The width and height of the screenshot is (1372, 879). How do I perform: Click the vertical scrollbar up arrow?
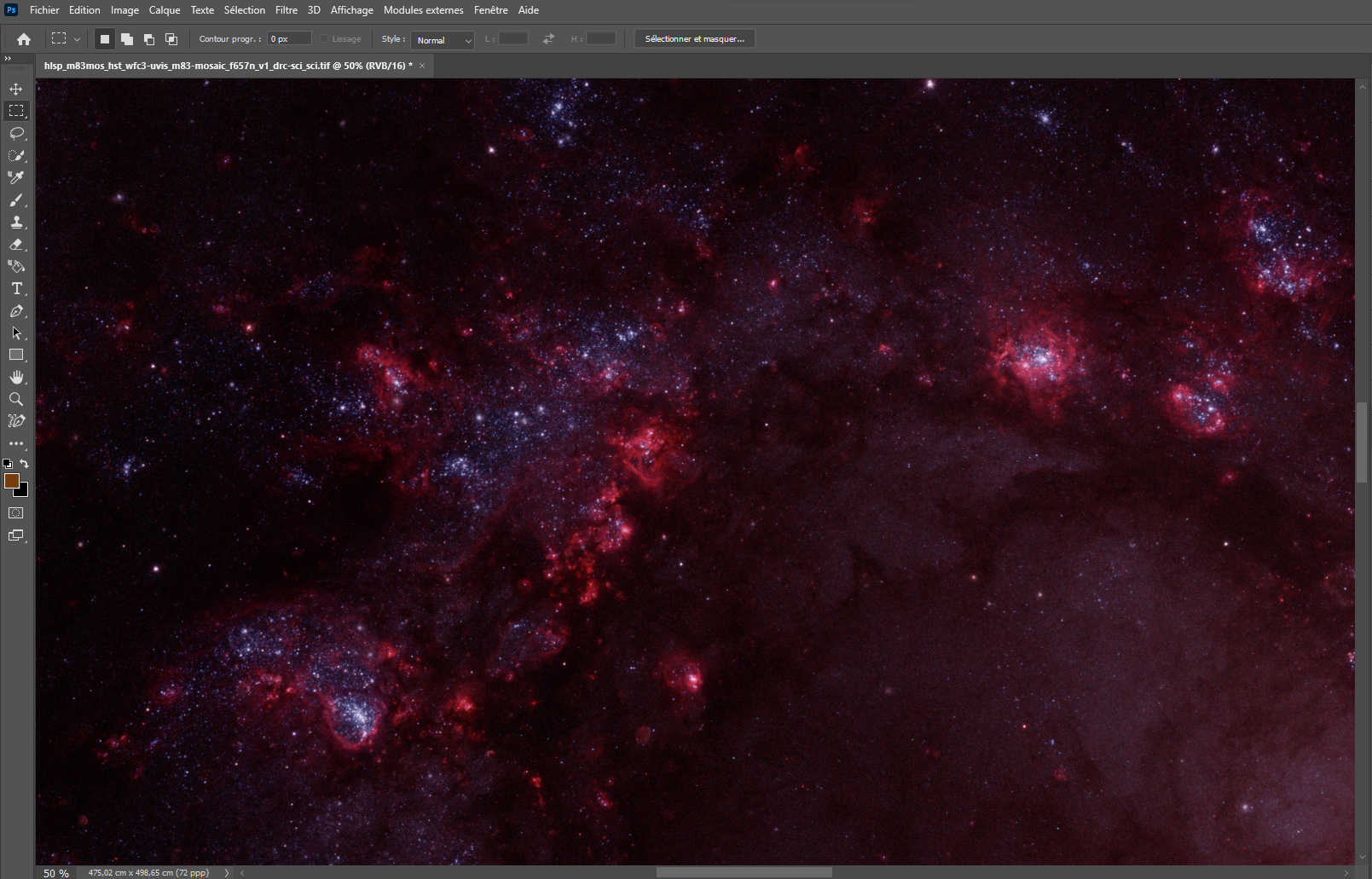pos(1362,86)
